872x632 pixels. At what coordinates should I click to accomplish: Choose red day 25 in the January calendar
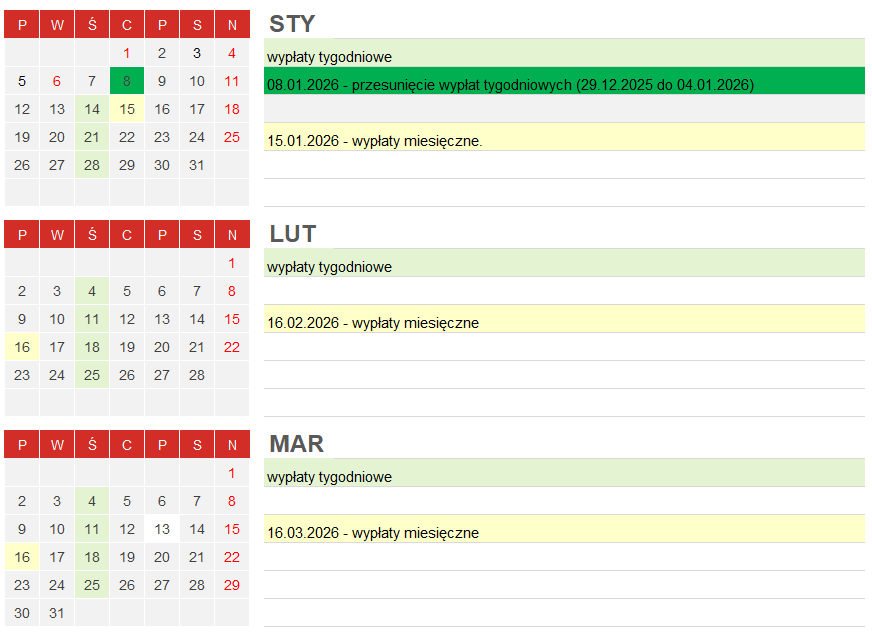232,137
